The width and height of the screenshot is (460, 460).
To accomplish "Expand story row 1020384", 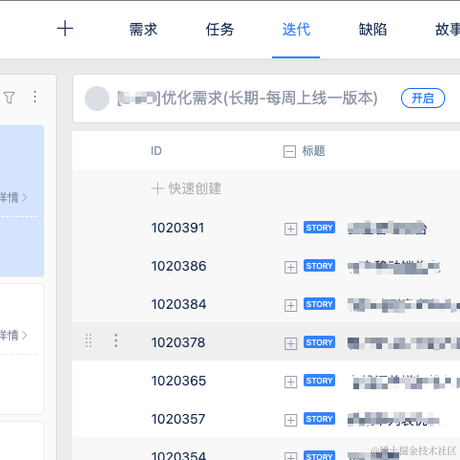I will tap(291, 305).
